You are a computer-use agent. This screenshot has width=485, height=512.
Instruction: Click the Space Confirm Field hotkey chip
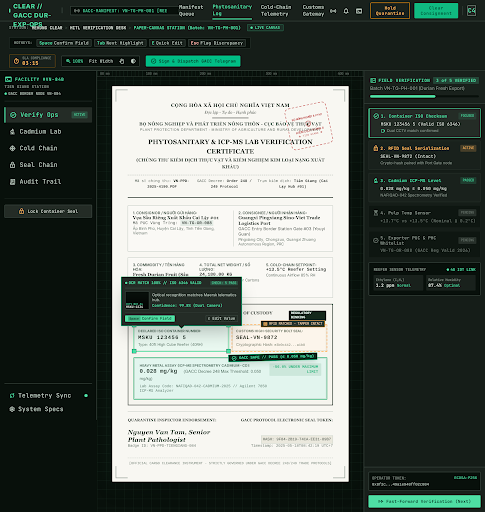pos(64,43)
